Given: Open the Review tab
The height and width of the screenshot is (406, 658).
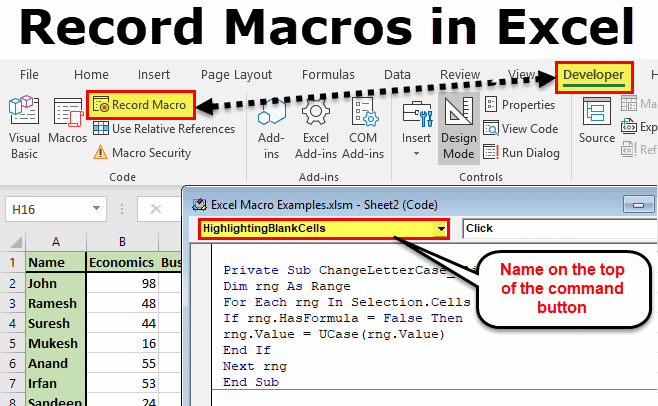Looking at the screenshot, I should (460, 75).
